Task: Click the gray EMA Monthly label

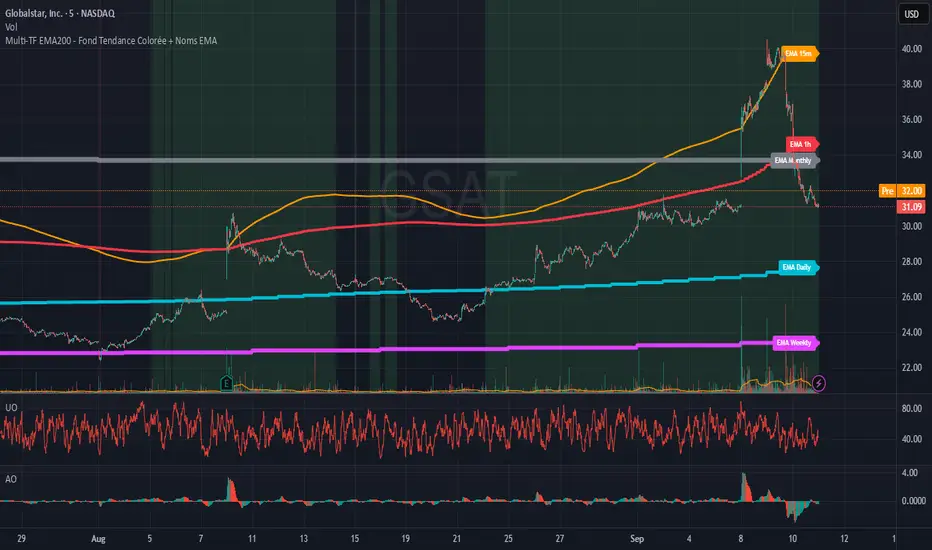Action: click(x=795, y=160)
